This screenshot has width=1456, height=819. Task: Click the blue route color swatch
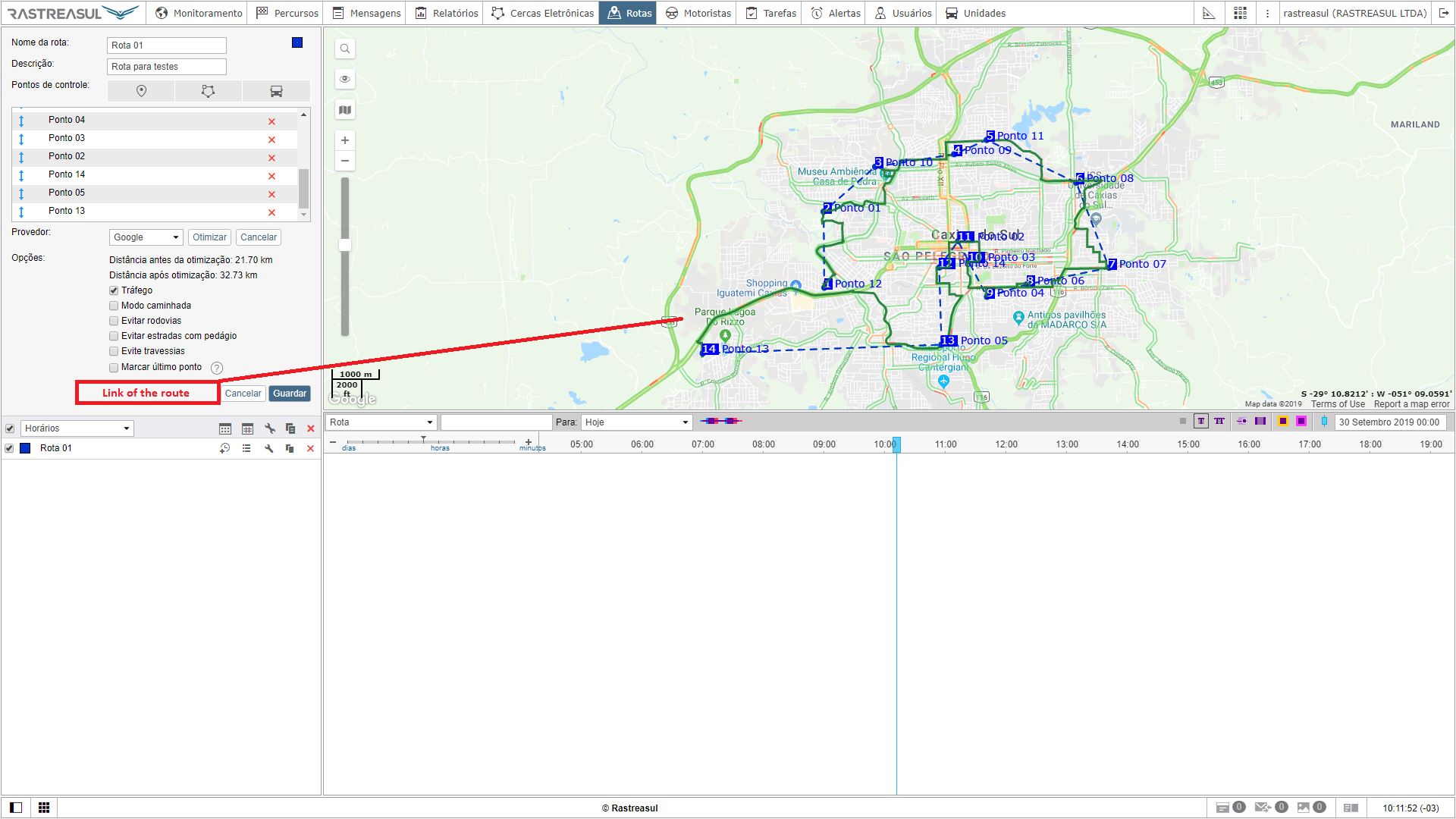(297, 42)
